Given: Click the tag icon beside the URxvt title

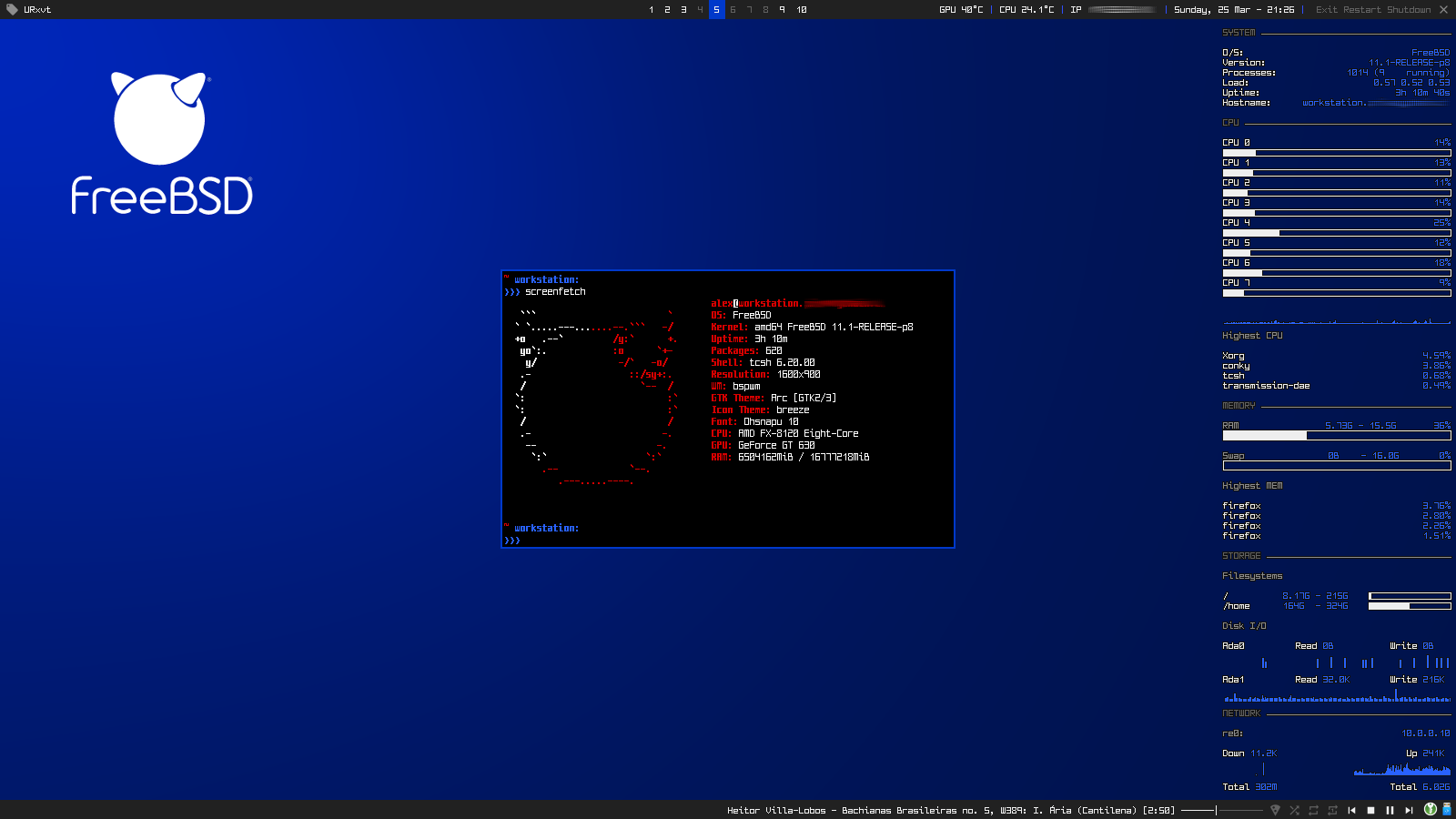Looking at the screenshot, I should click(x=12, y=9).
